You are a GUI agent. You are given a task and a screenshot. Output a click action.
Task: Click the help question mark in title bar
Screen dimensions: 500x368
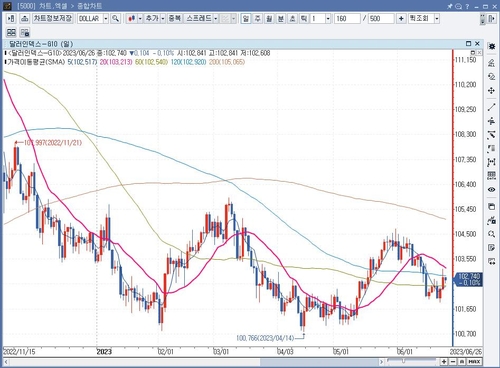point(467,6)
